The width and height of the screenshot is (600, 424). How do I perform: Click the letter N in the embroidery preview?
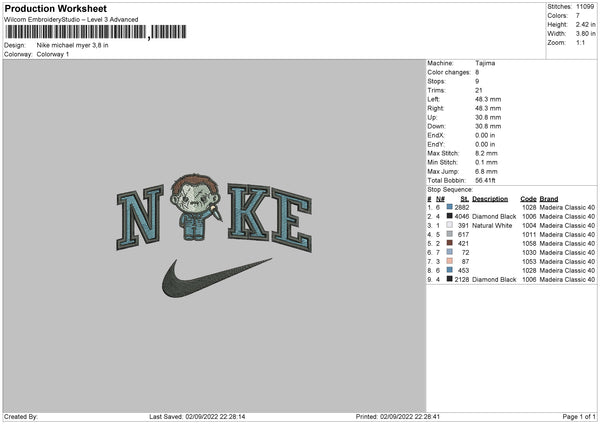pyautogui.click(x=140, y=217)
